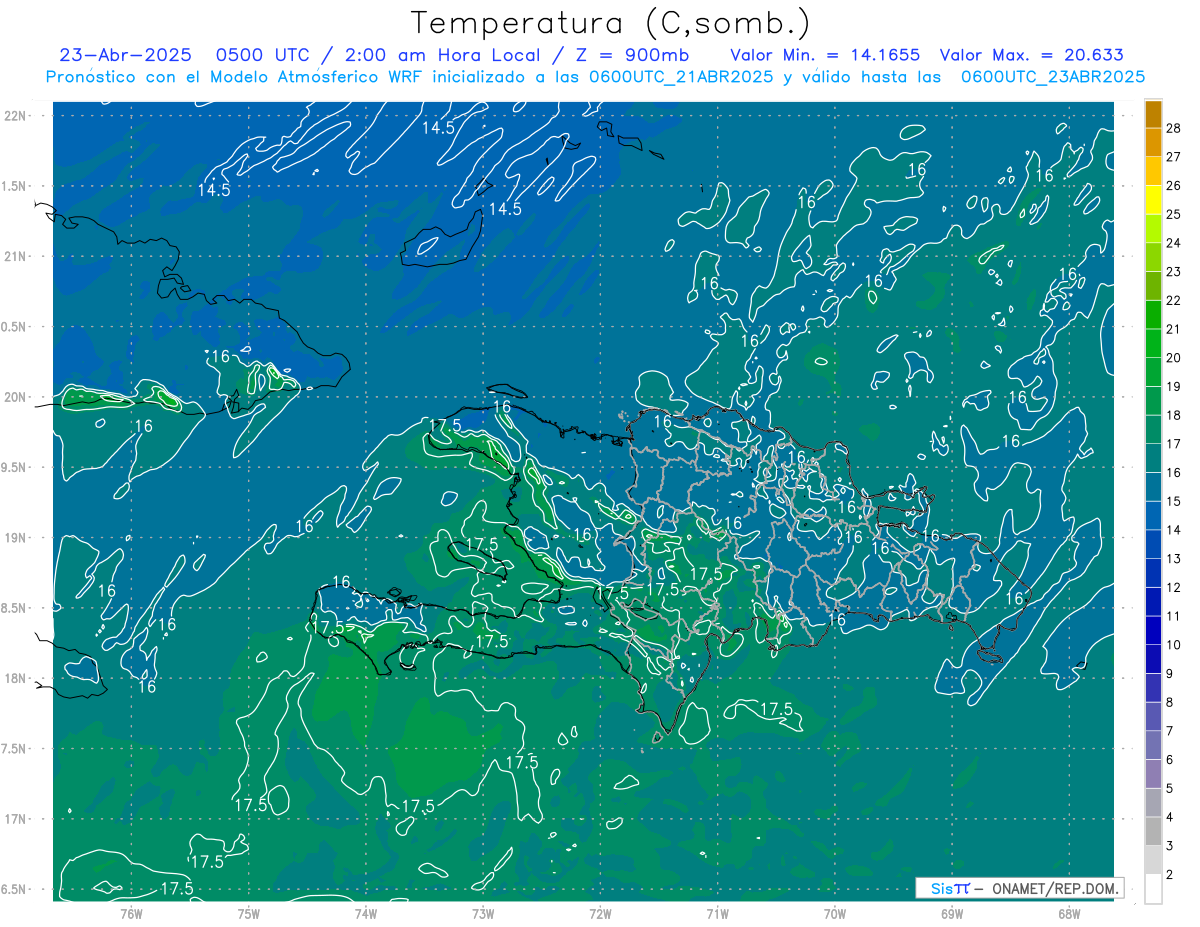Click the colorbar scale label '28'

1174,127
